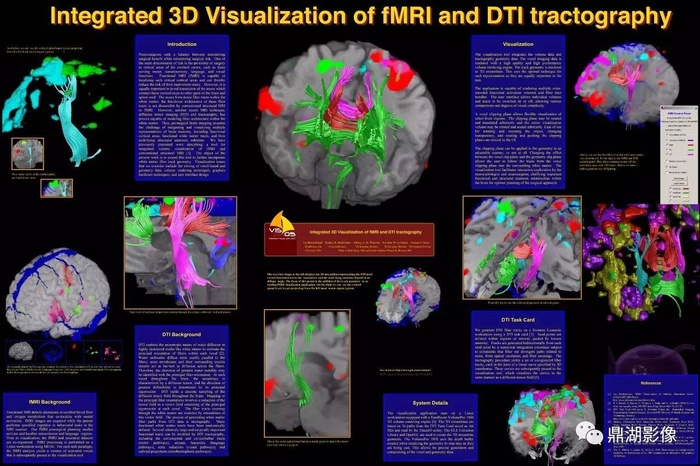This screenshot has height=466, width=700.
Task: Click the DTI Background heading
Action: point(181,313)
